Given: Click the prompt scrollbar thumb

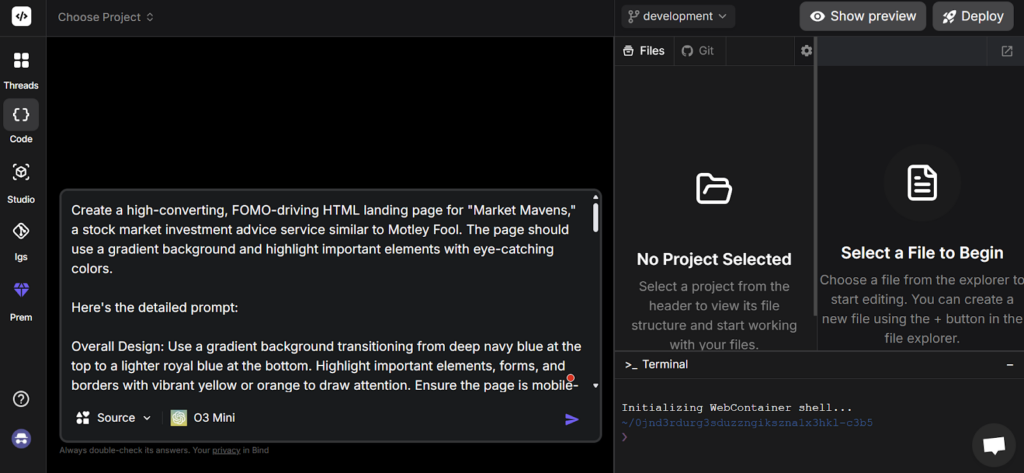Looking at the screenshot, I should pos(596,217).
